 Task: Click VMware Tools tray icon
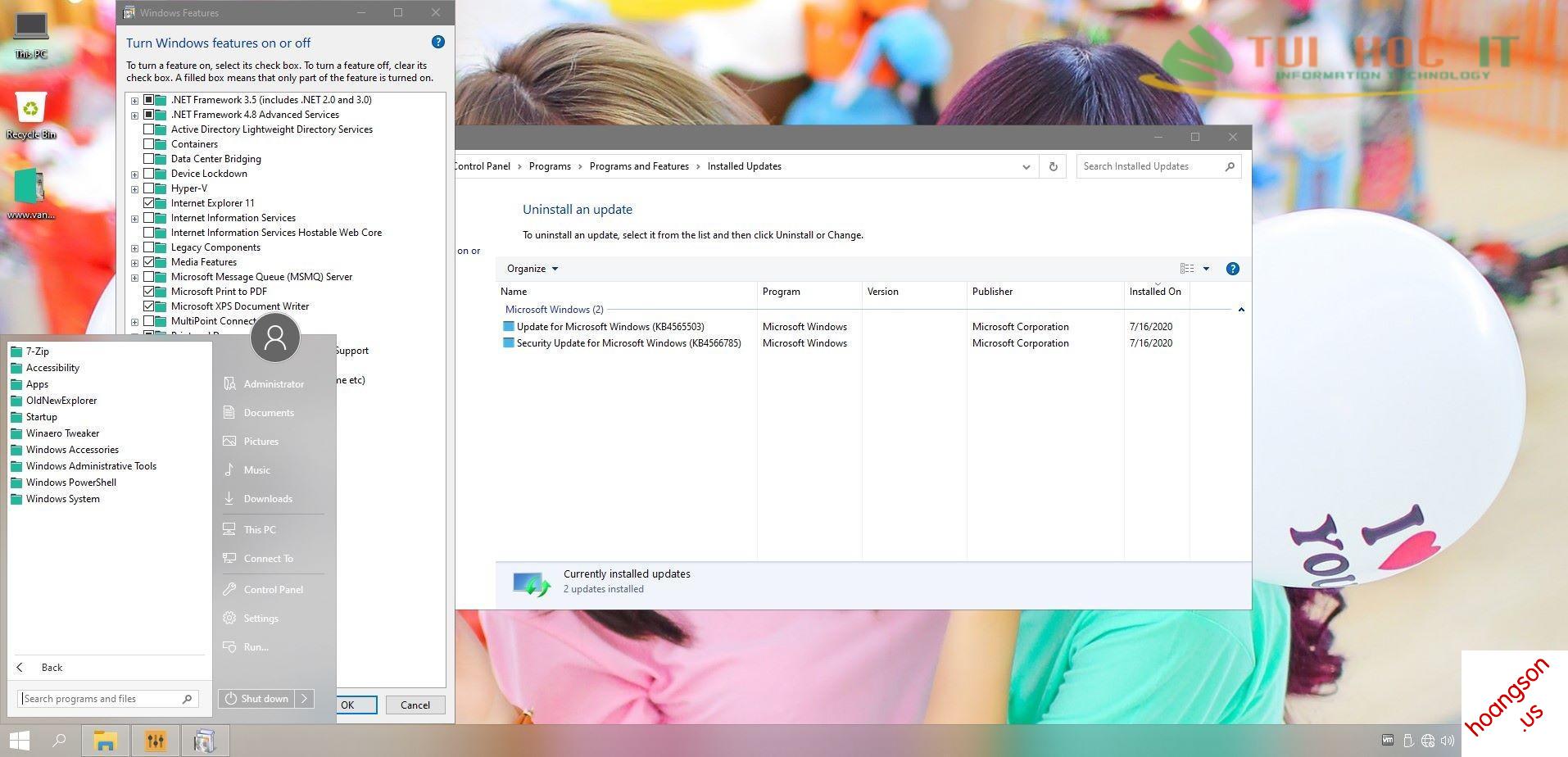[1387, 740]
